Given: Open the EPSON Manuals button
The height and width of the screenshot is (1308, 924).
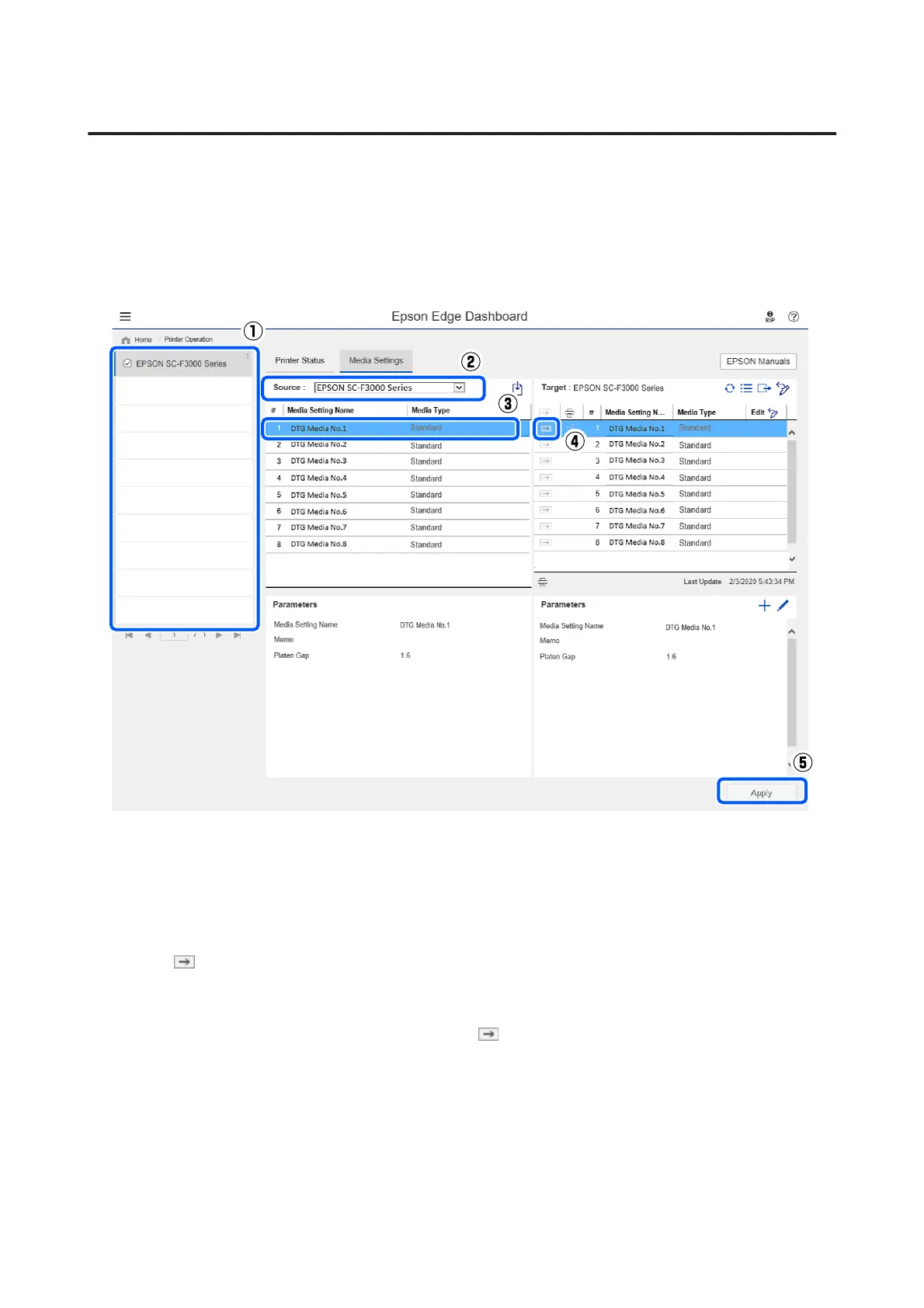Looking at the screenshot, I should click(758, 361).
